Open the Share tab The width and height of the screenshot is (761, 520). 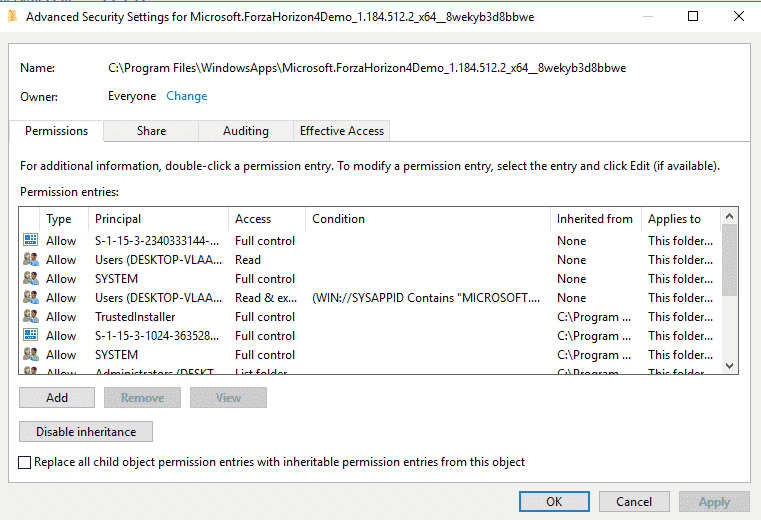point(151,131)
